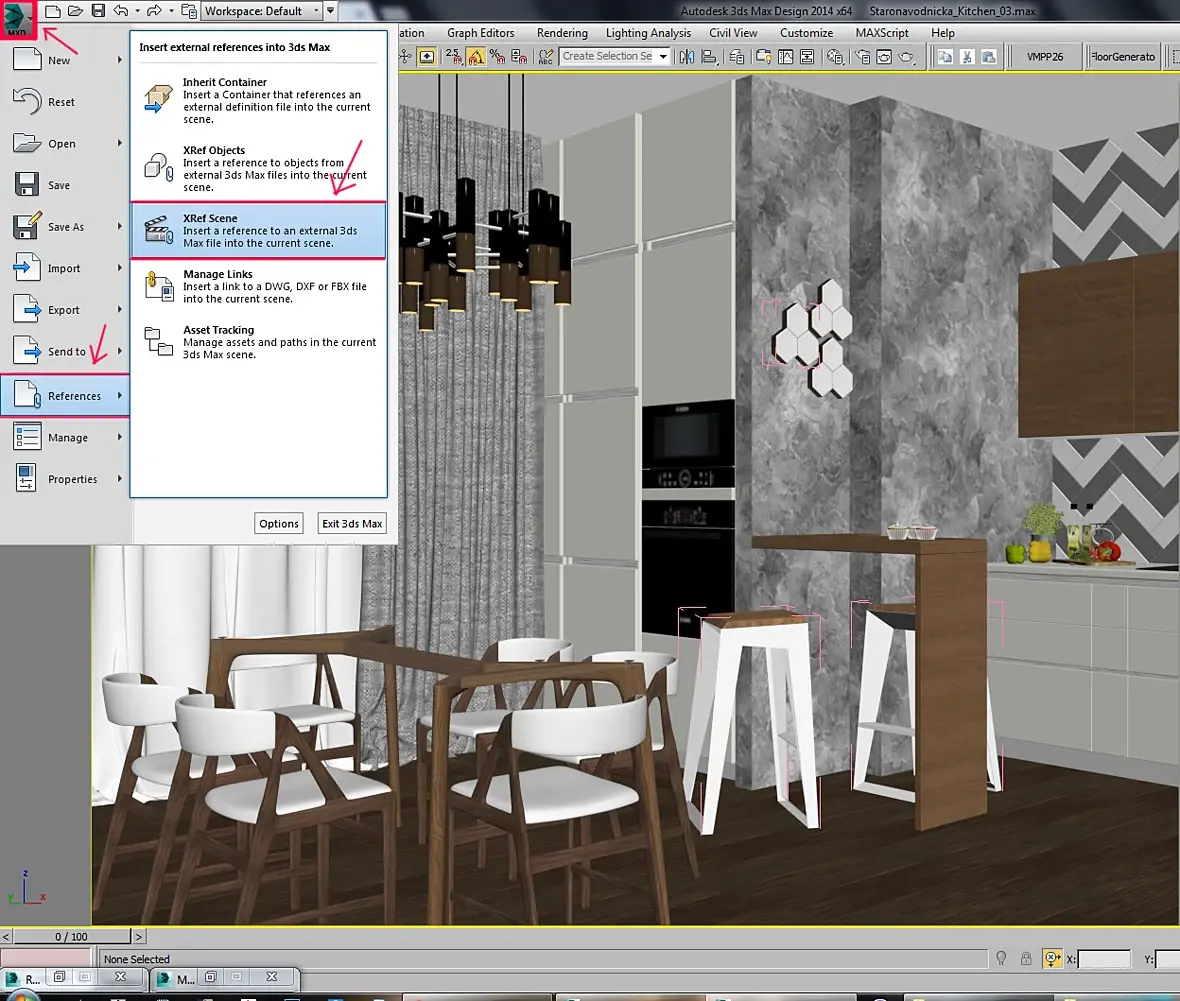Click the FloorGenerator toolbar button

click(x=1123, y=56)
